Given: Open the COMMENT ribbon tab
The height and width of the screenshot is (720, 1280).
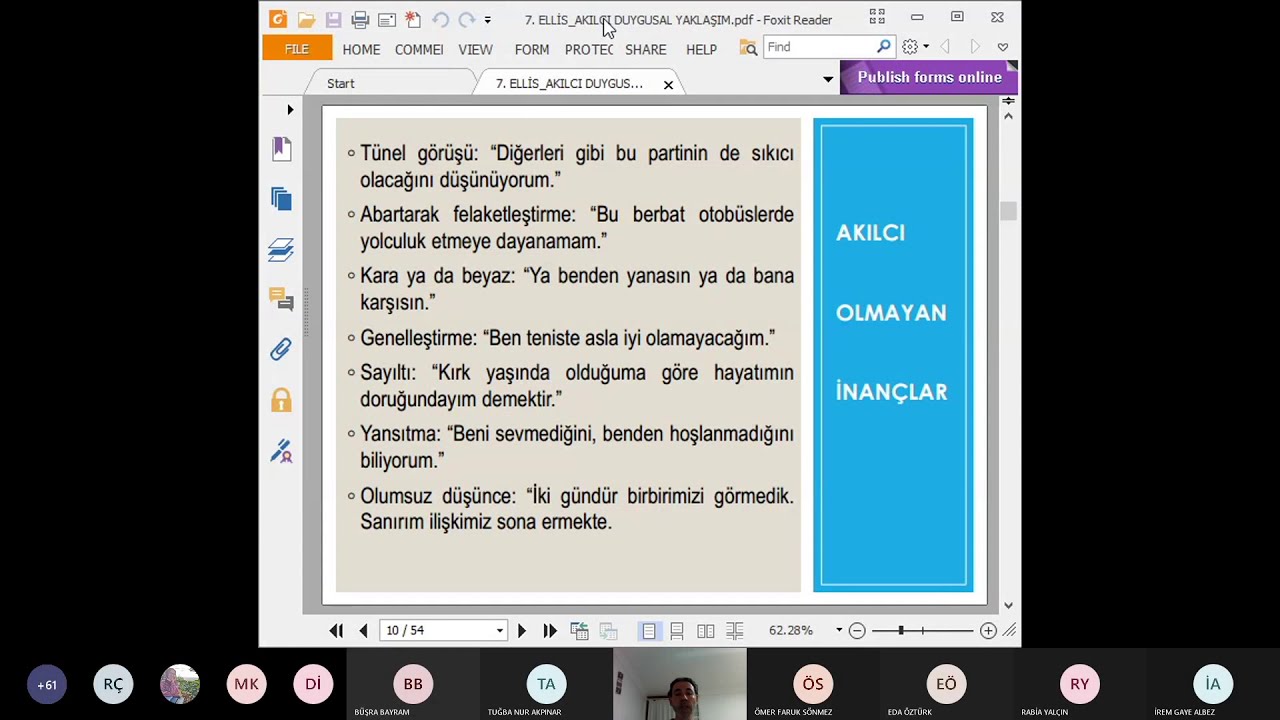Looking at the screenshot, I should click(x=419, y=49).
